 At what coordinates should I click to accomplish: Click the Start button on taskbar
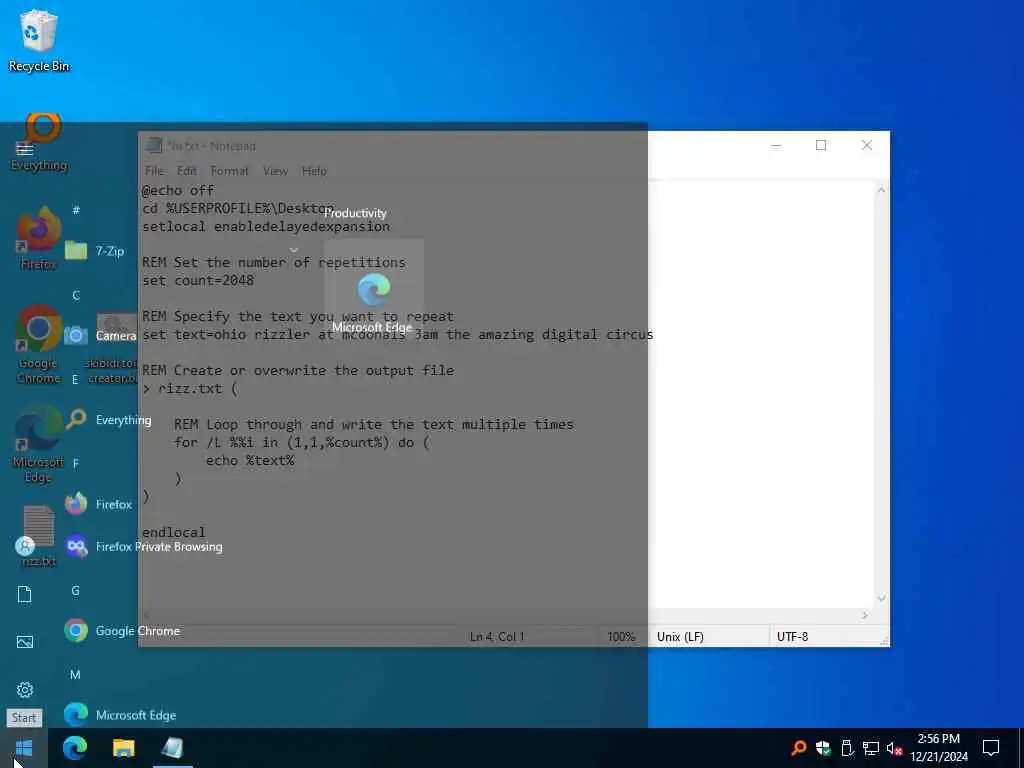[24, 748]
